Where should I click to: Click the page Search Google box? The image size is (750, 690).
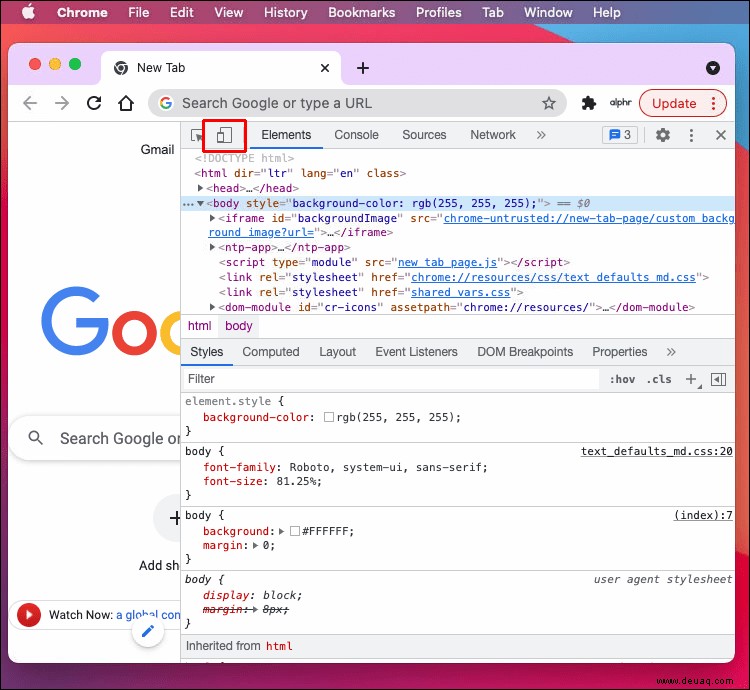(96, 438)
